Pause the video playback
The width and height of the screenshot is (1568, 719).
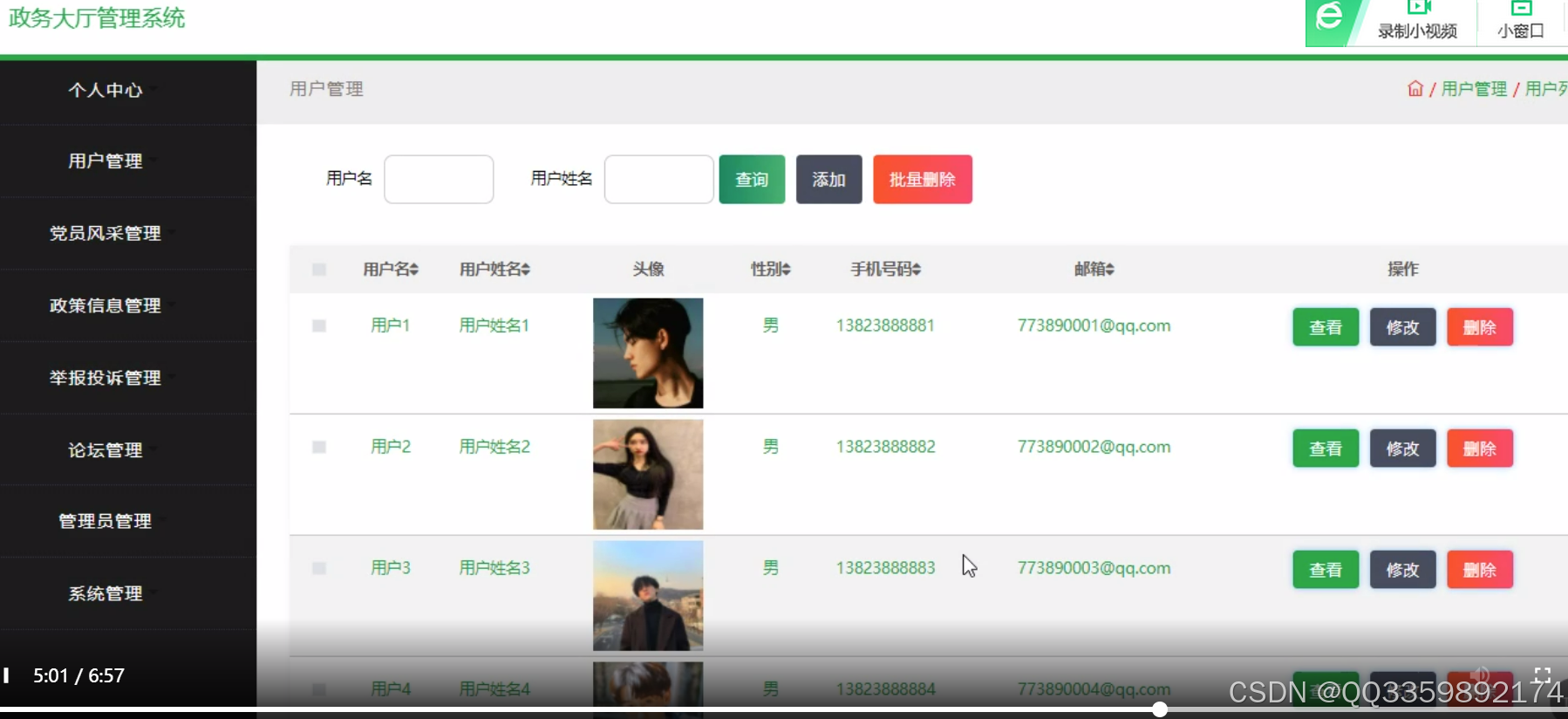[7, 675]
